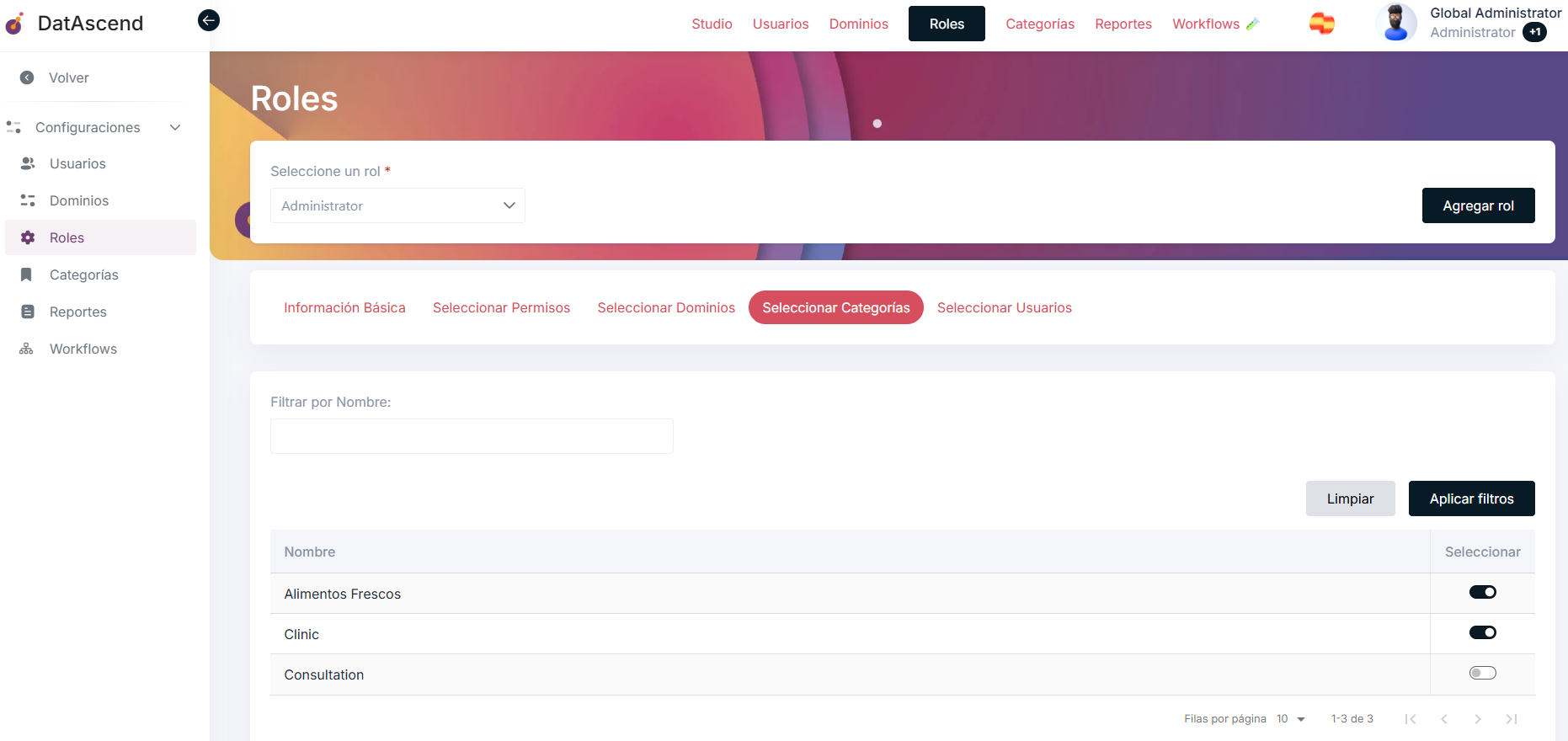Viewport: 1568px width, 741px height.
Task: Turn off the Clinic category toggle
Action: 1482,632
